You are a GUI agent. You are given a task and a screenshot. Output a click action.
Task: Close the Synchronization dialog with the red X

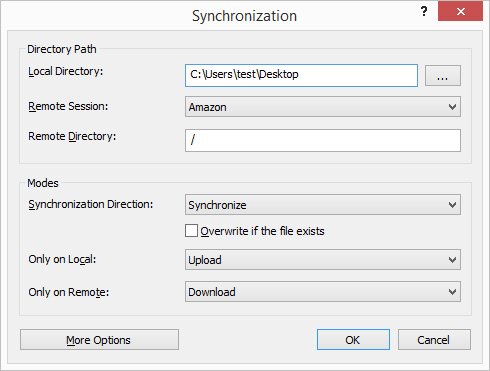(460, 12)
